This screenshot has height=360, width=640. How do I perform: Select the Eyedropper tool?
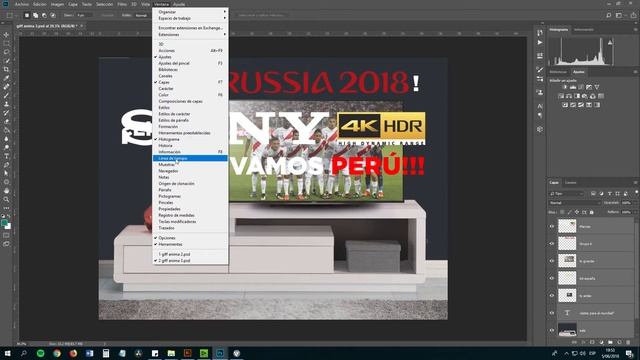tap(6, 78)
